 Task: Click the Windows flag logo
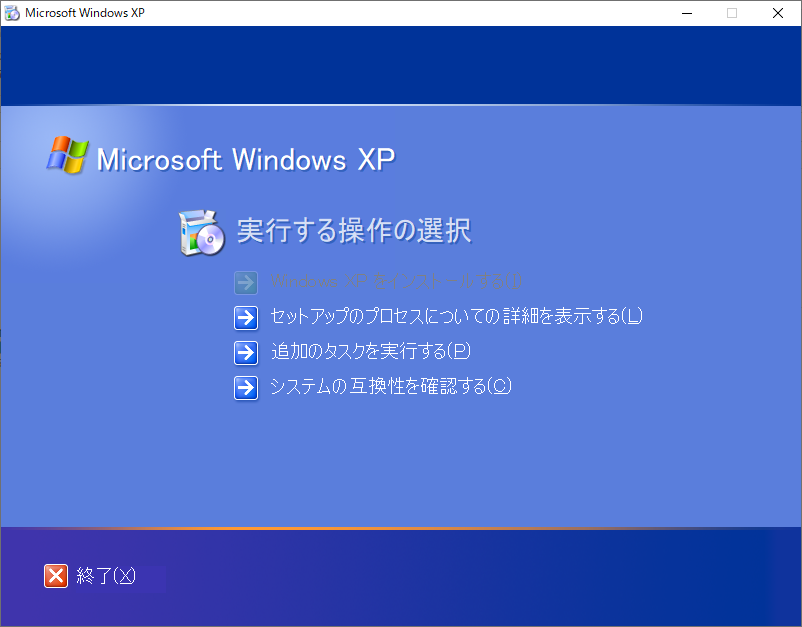[68, 154]
